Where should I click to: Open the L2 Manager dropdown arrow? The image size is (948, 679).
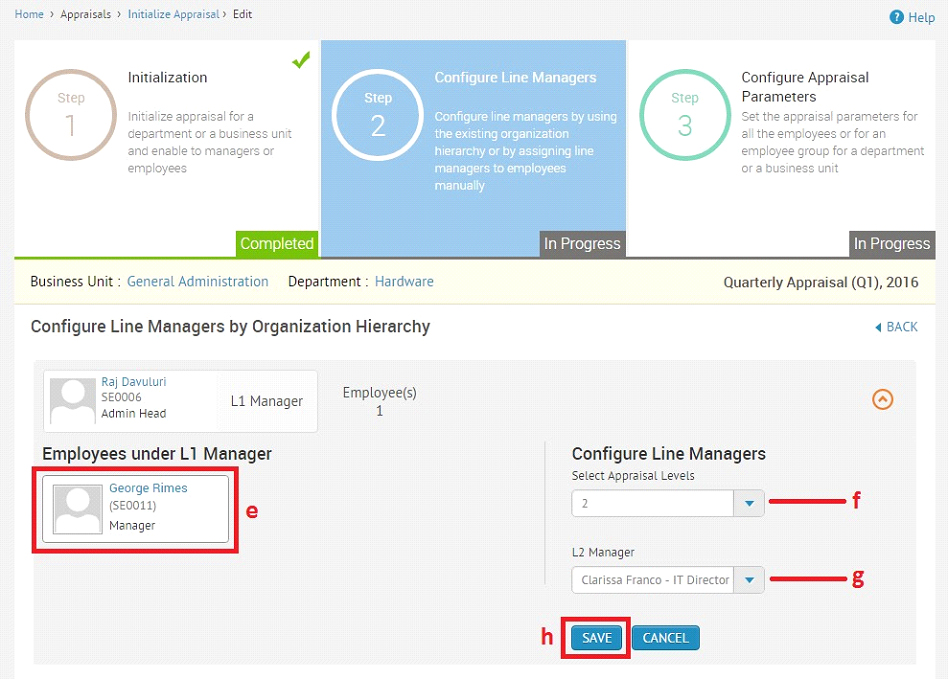click(749, 580)
